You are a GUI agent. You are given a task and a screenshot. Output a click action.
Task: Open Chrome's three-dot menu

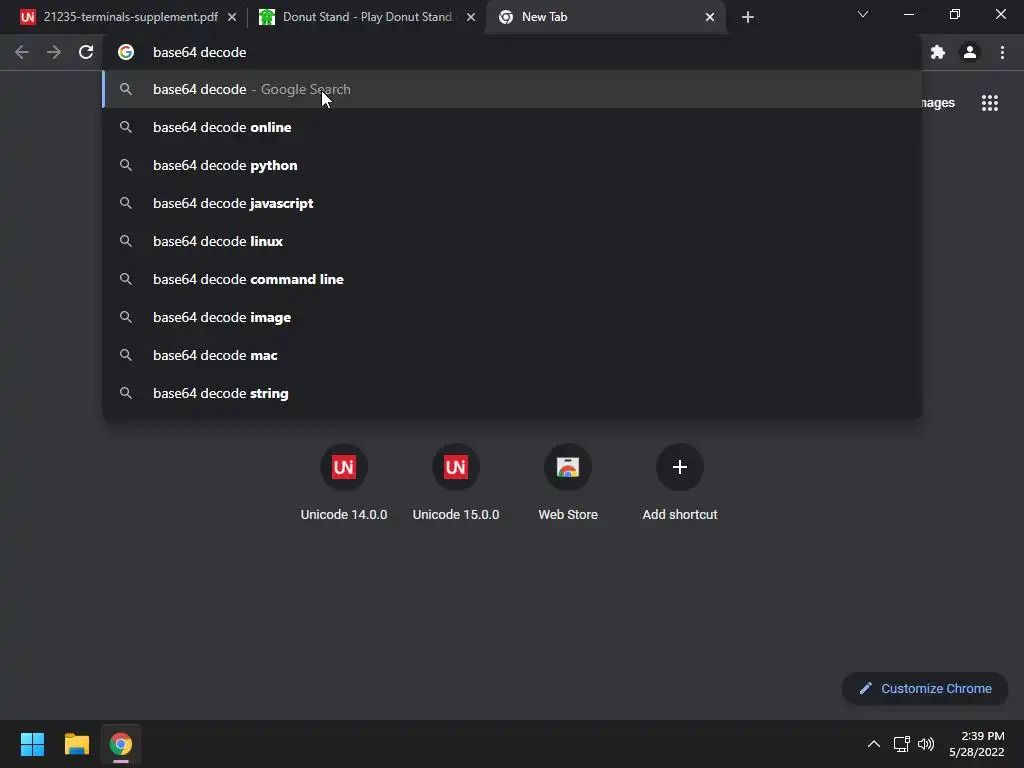click(1002, 52)
